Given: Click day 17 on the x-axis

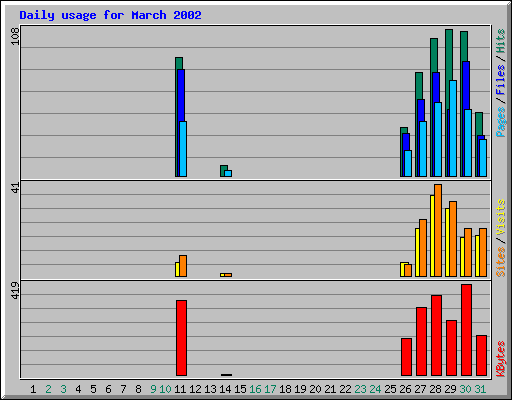Looking at the screenshot, I should coord(270,389).
